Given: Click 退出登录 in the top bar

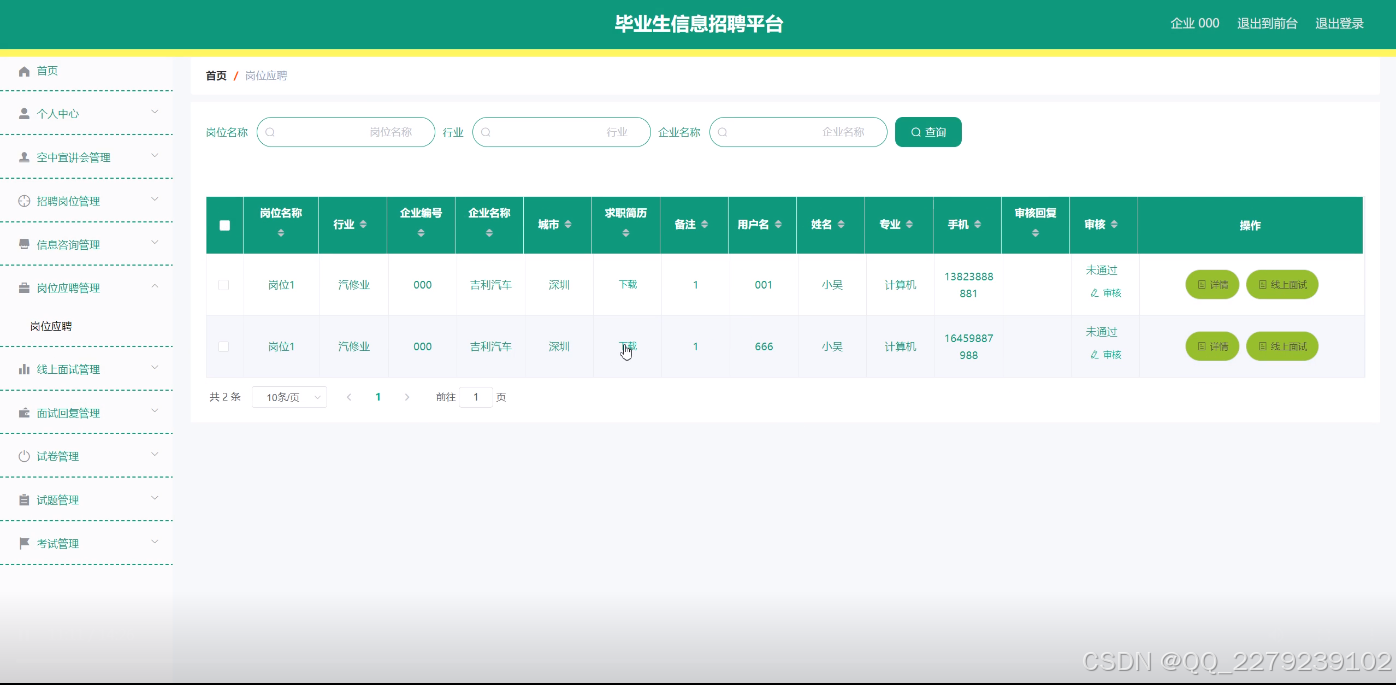Looking at the screenshot, I should point(1339,22).
